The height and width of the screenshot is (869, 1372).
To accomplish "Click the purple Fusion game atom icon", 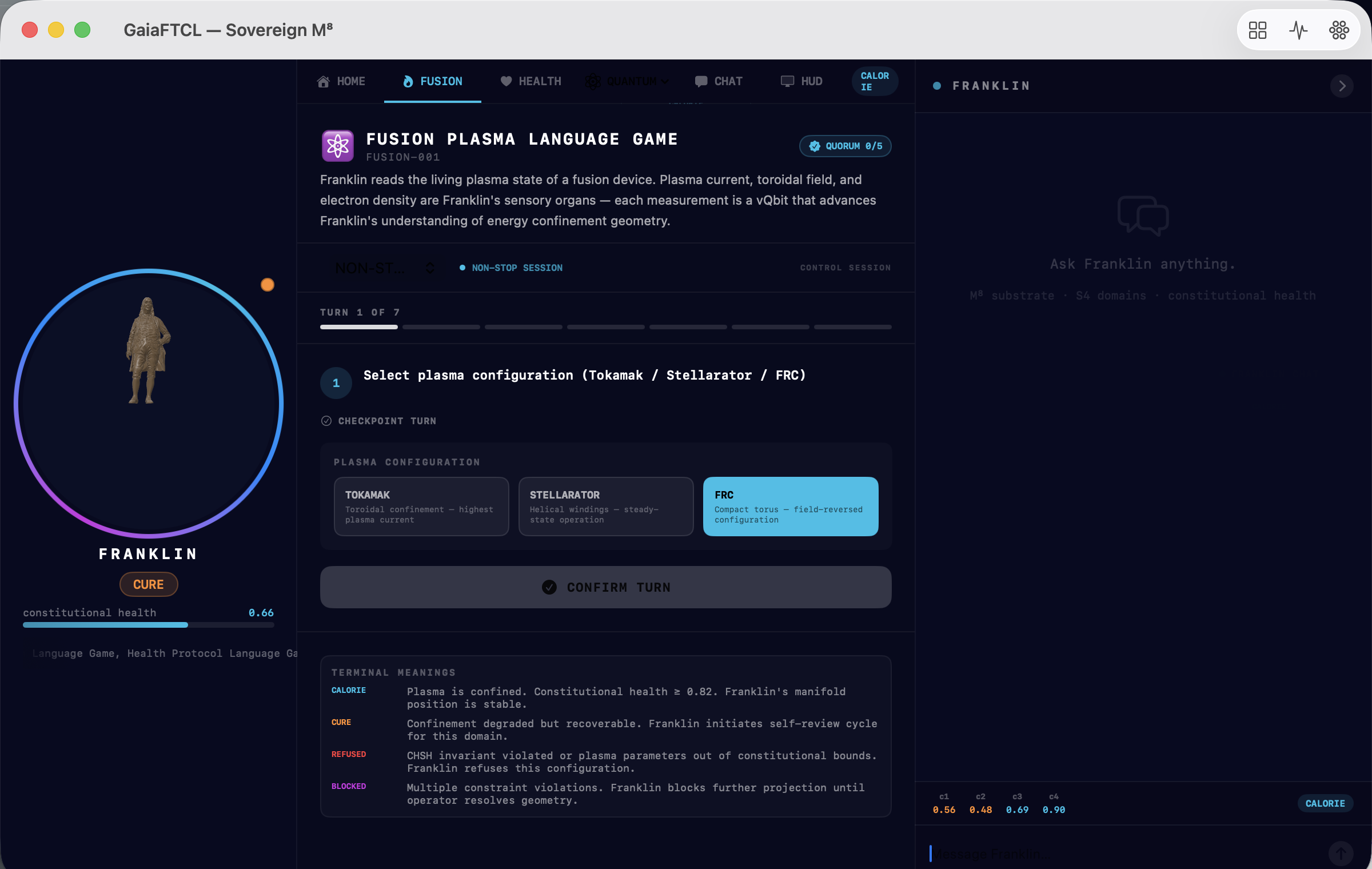I will coord(338,146).
